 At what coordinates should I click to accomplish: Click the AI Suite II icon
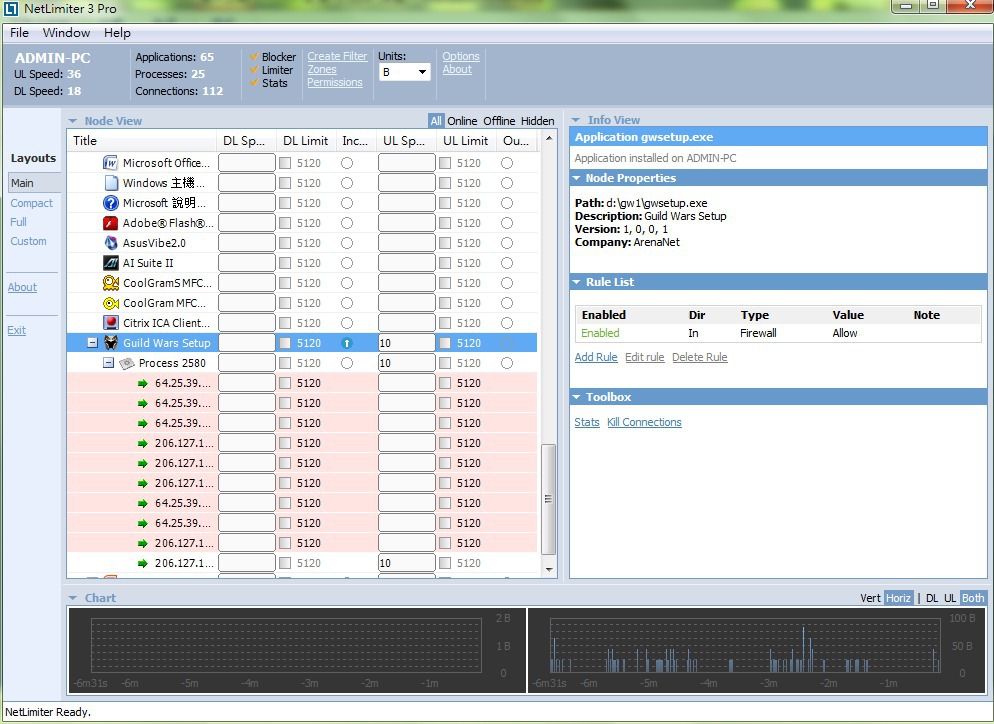click(110, 263)
